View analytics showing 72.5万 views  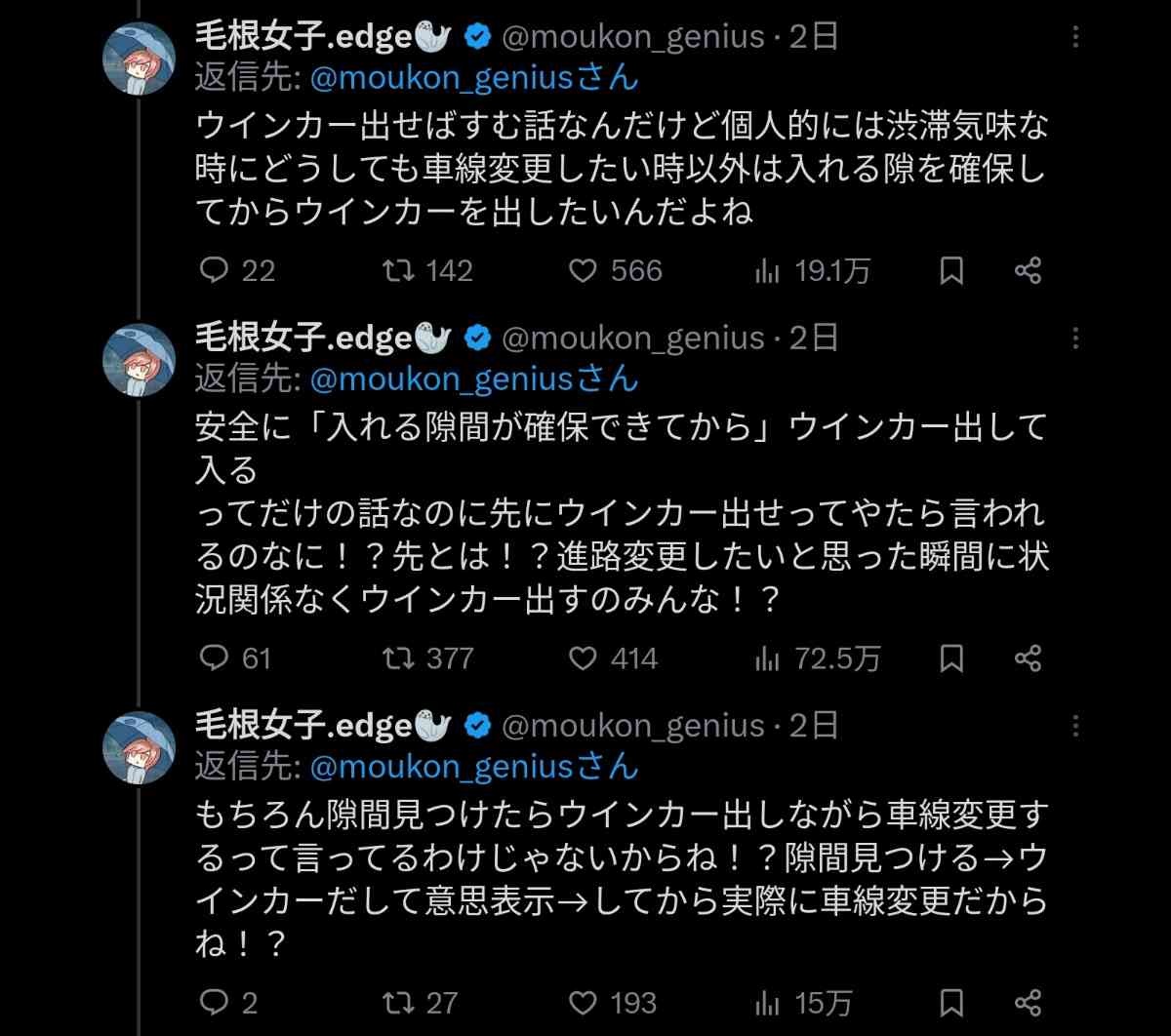[768, 659]
